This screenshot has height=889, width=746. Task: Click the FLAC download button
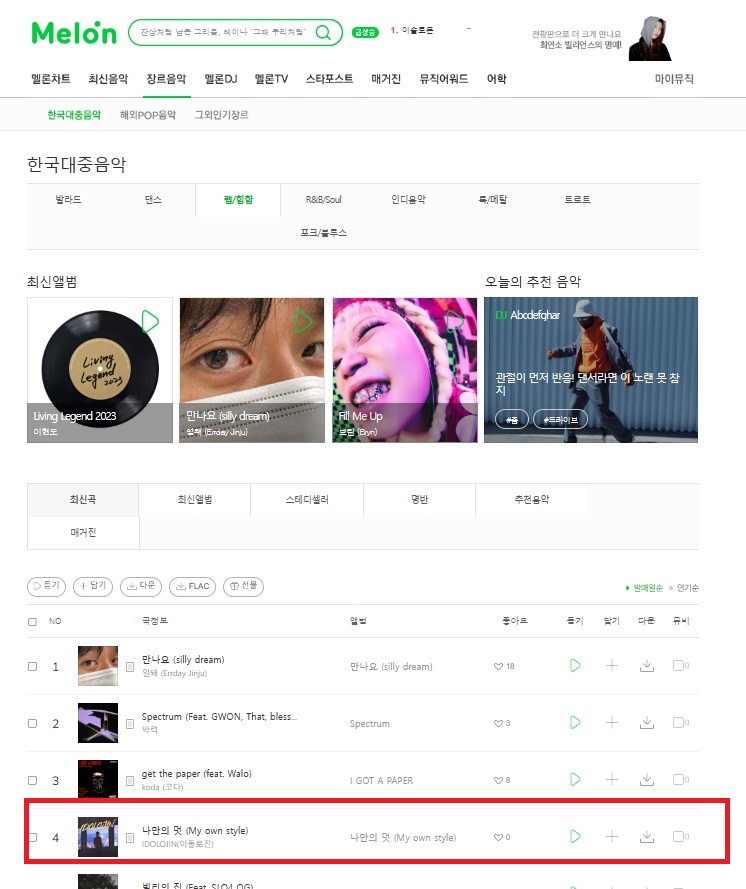click(x=193, y=586)
